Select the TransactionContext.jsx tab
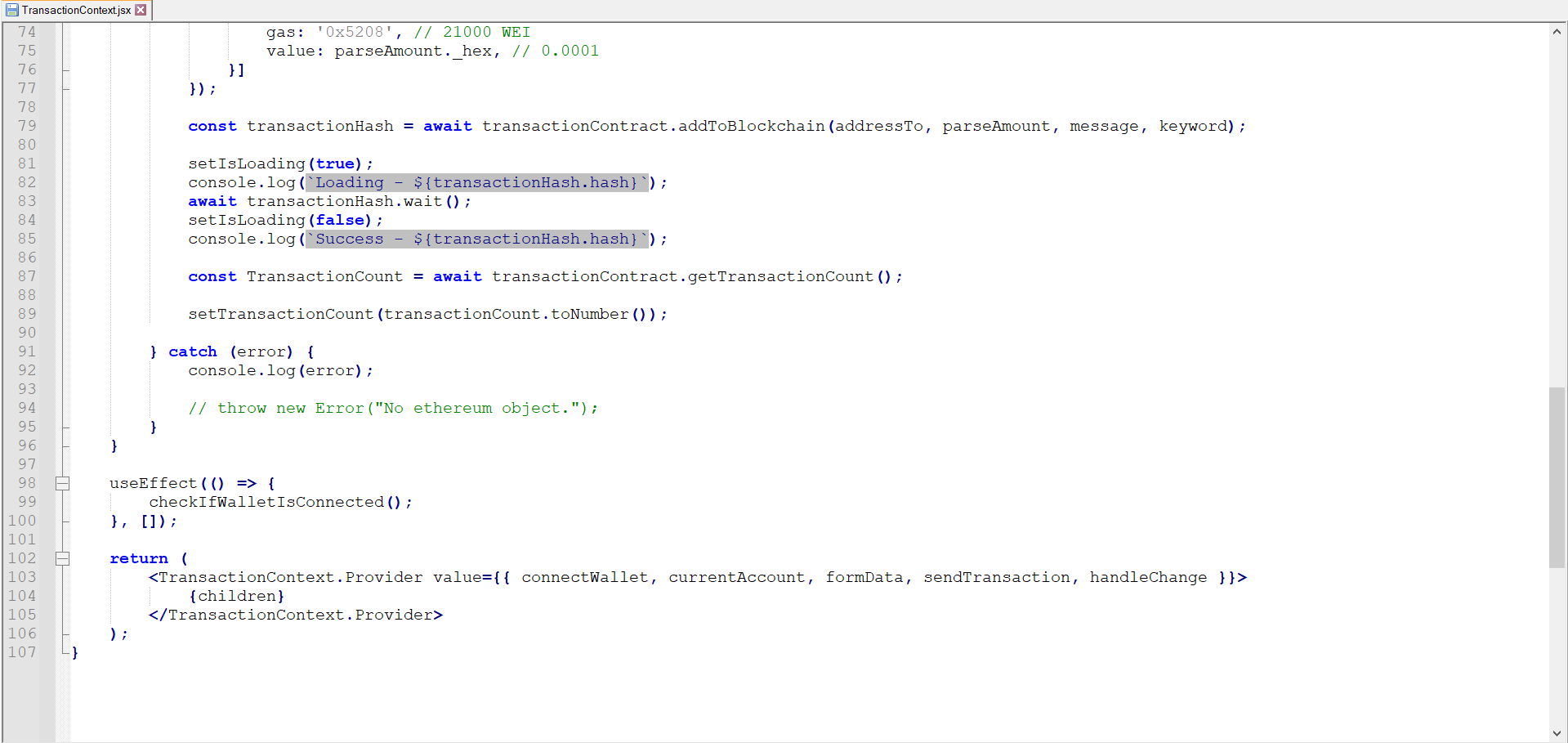The height and width of the screenshot is (743, 1568). (76, 10)
